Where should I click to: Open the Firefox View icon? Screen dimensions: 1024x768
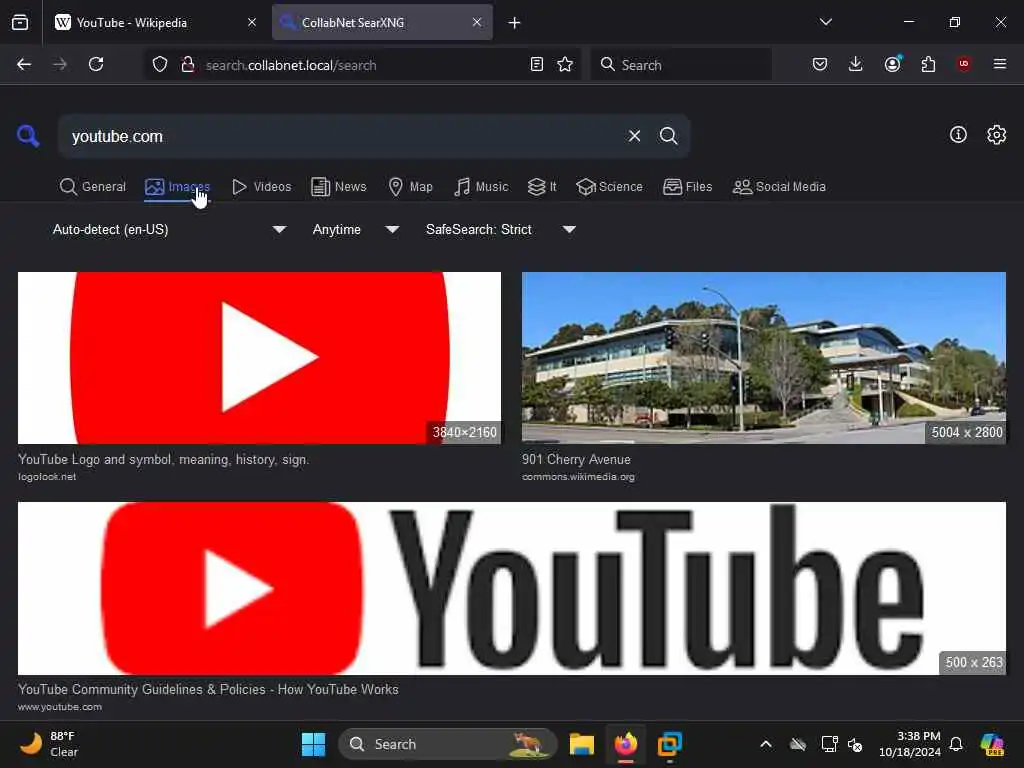(20, 22)
